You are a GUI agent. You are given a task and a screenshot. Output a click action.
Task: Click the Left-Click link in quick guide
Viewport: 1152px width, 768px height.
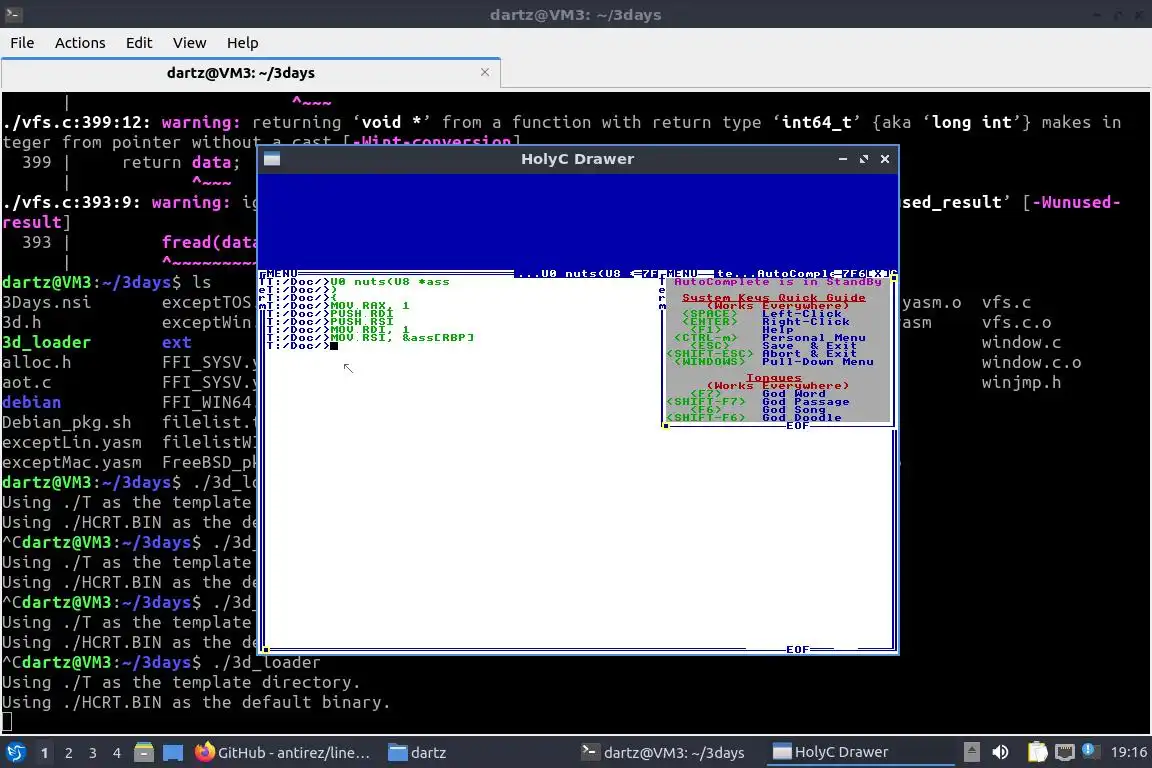click(802, 314)
